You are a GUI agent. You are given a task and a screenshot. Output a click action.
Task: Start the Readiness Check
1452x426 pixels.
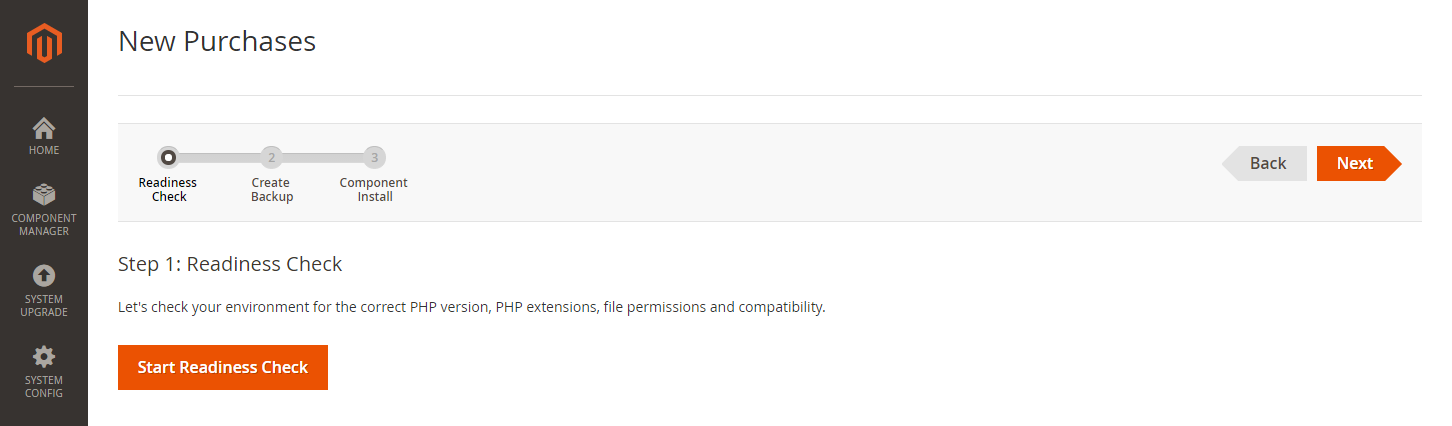click(x=223, y=367)
